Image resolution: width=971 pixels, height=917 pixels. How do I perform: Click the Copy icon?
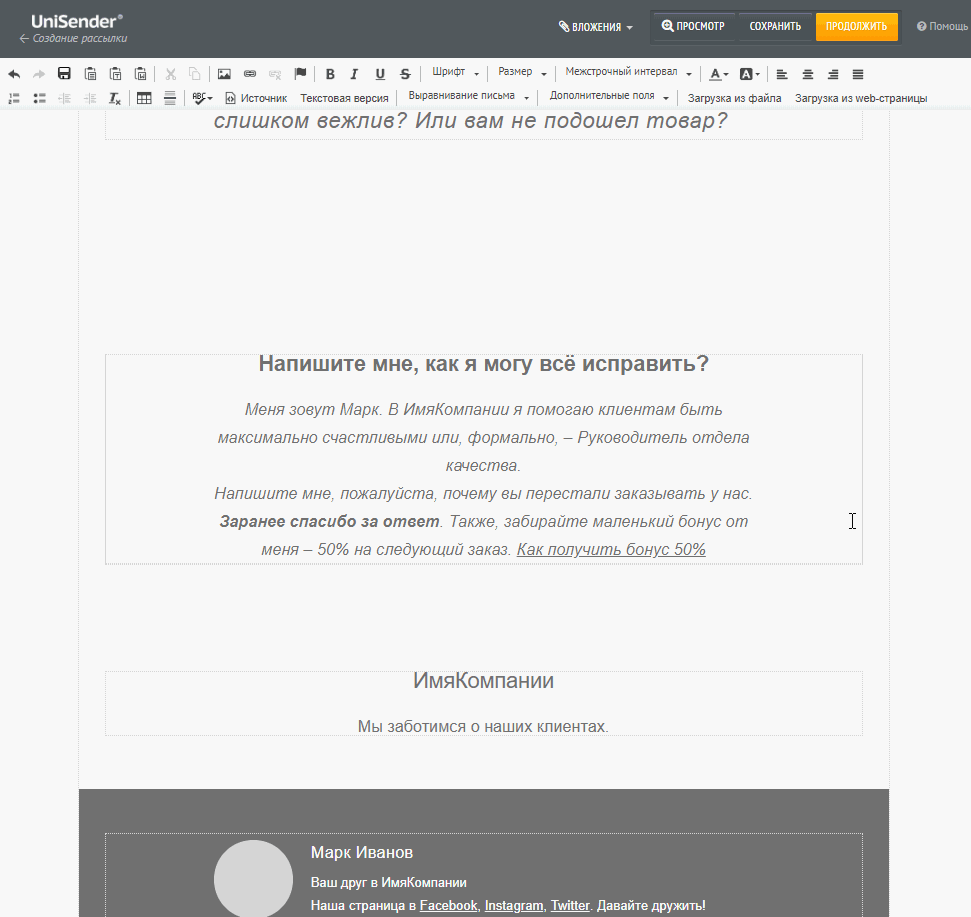194,74
